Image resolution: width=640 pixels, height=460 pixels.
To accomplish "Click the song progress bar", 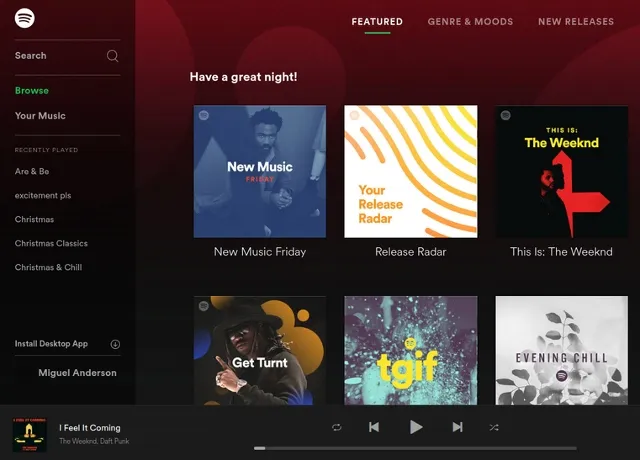I will tap(415, 448).
